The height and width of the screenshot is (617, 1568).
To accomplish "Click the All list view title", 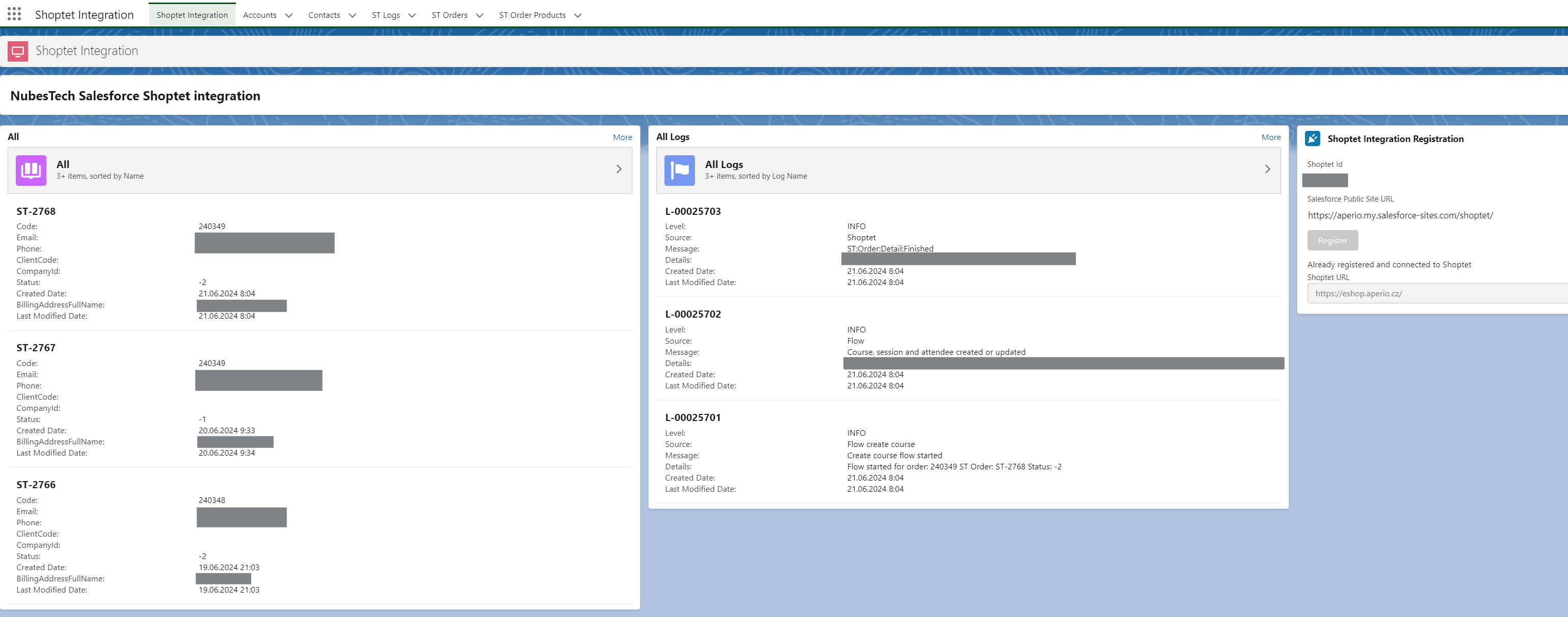I will (x=63, y=164).
